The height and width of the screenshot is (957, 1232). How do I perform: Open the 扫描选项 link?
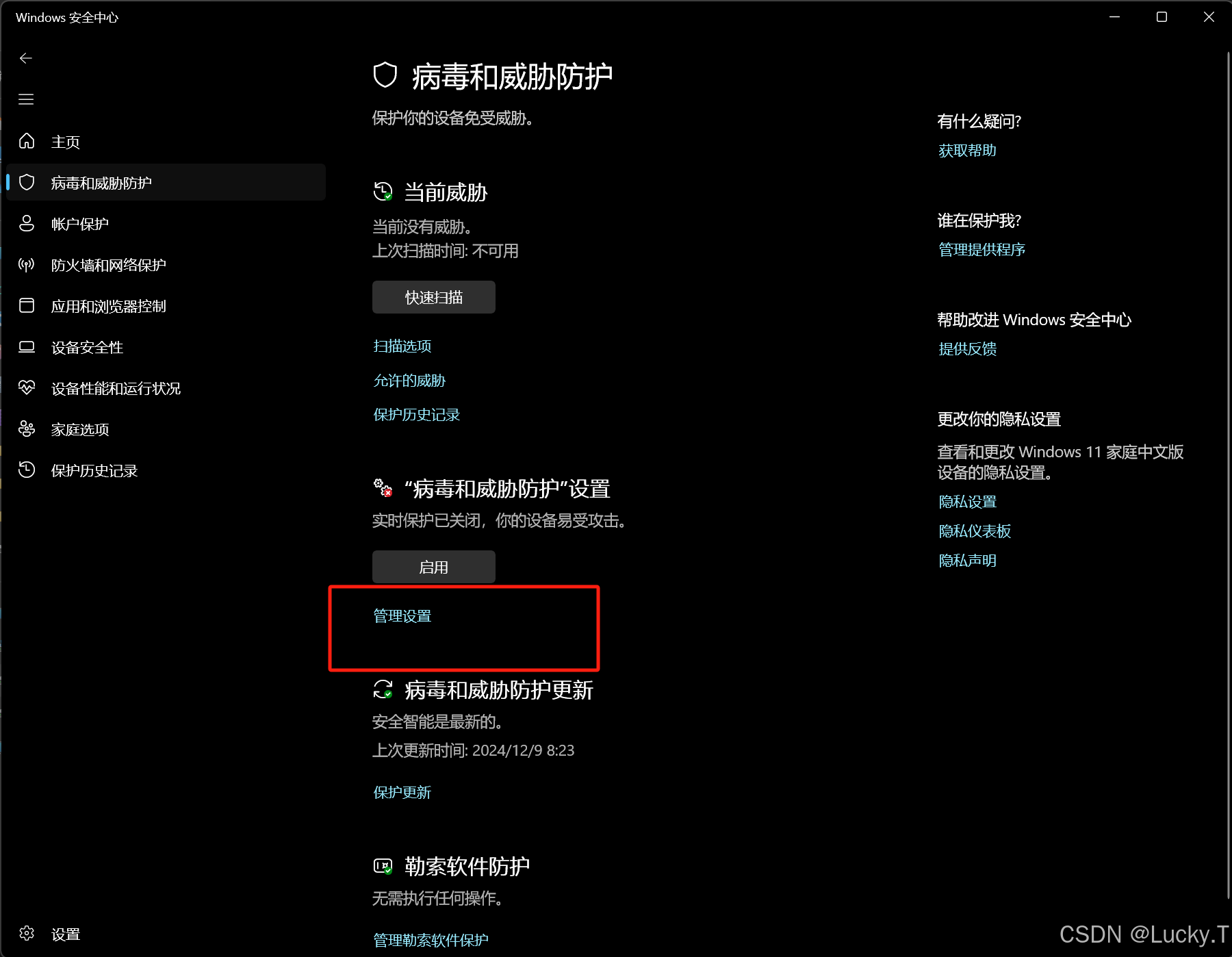point(402,346)
